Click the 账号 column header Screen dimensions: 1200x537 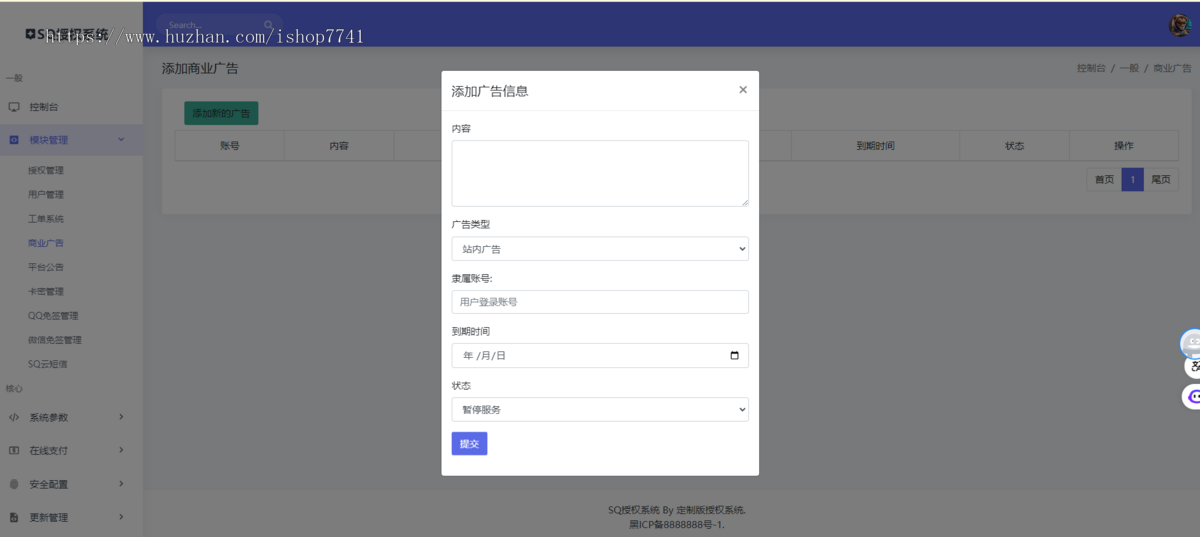230,146
